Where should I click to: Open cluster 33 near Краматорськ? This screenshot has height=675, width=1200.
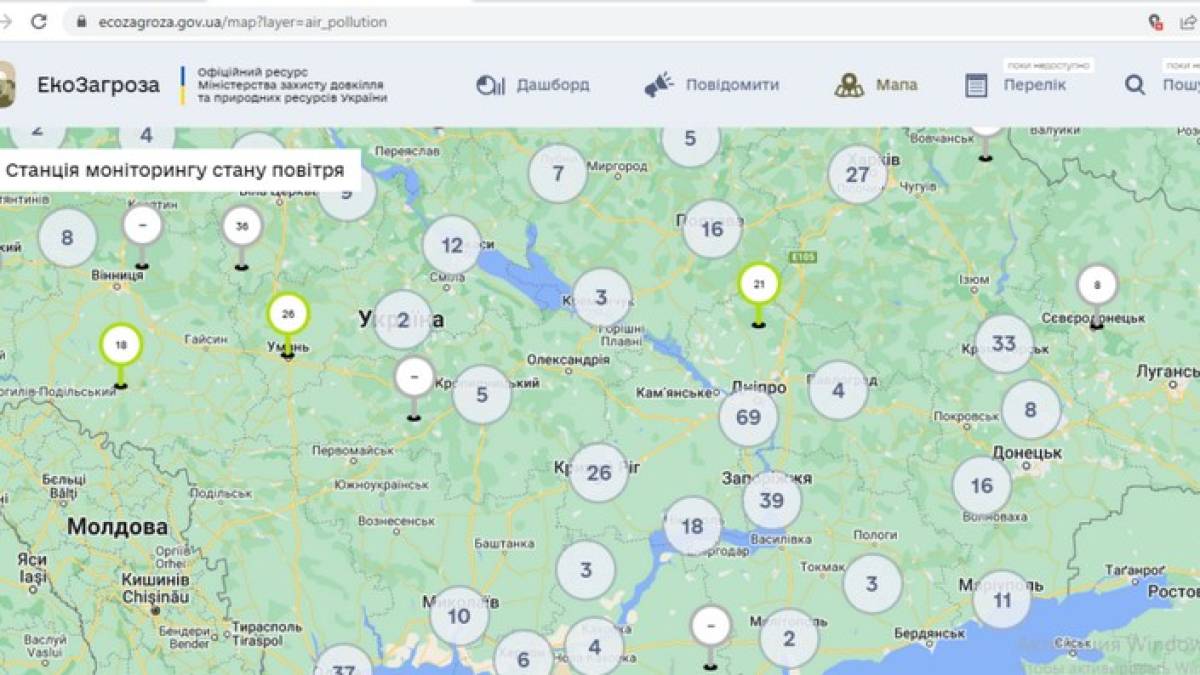(1004, 344)
